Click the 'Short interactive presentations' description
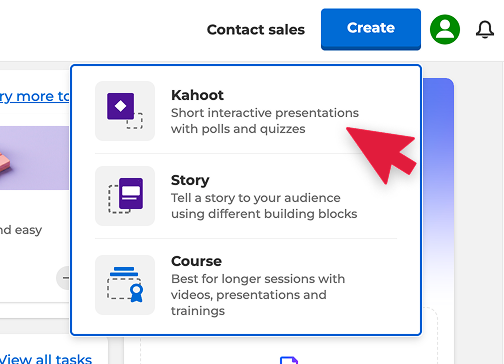 265,121
